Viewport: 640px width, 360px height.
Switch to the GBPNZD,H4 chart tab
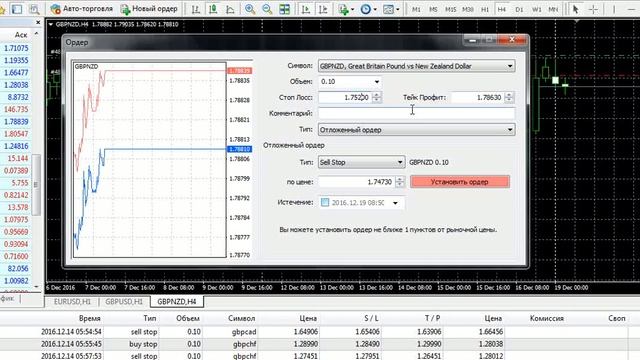177,302
